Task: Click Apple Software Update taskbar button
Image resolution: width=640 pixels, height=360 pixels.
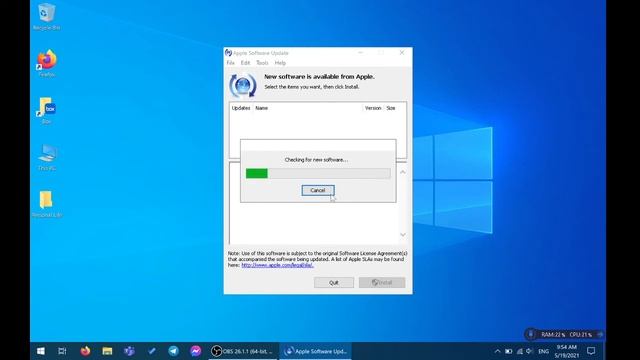Action: tap(316, 351)
